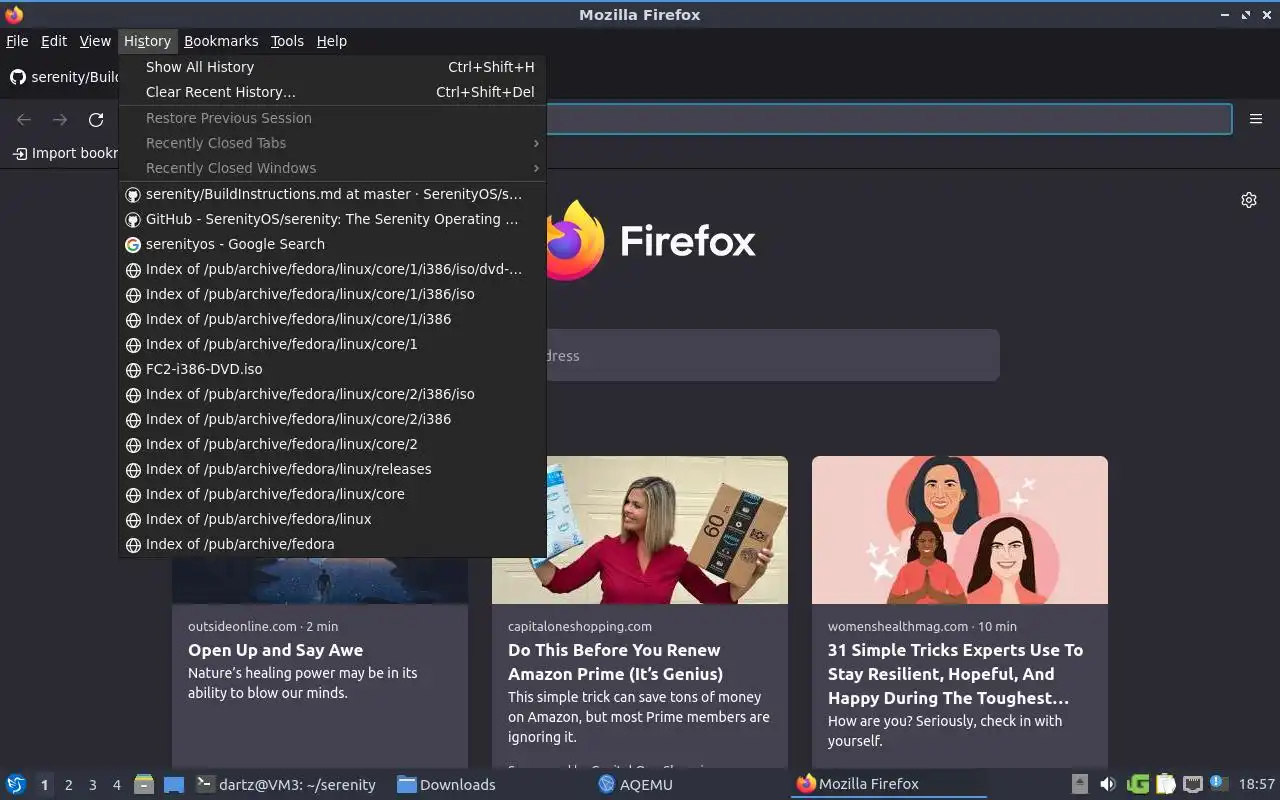Open Index of /pub/archive/fedora history entry

(x=332, y=544)
